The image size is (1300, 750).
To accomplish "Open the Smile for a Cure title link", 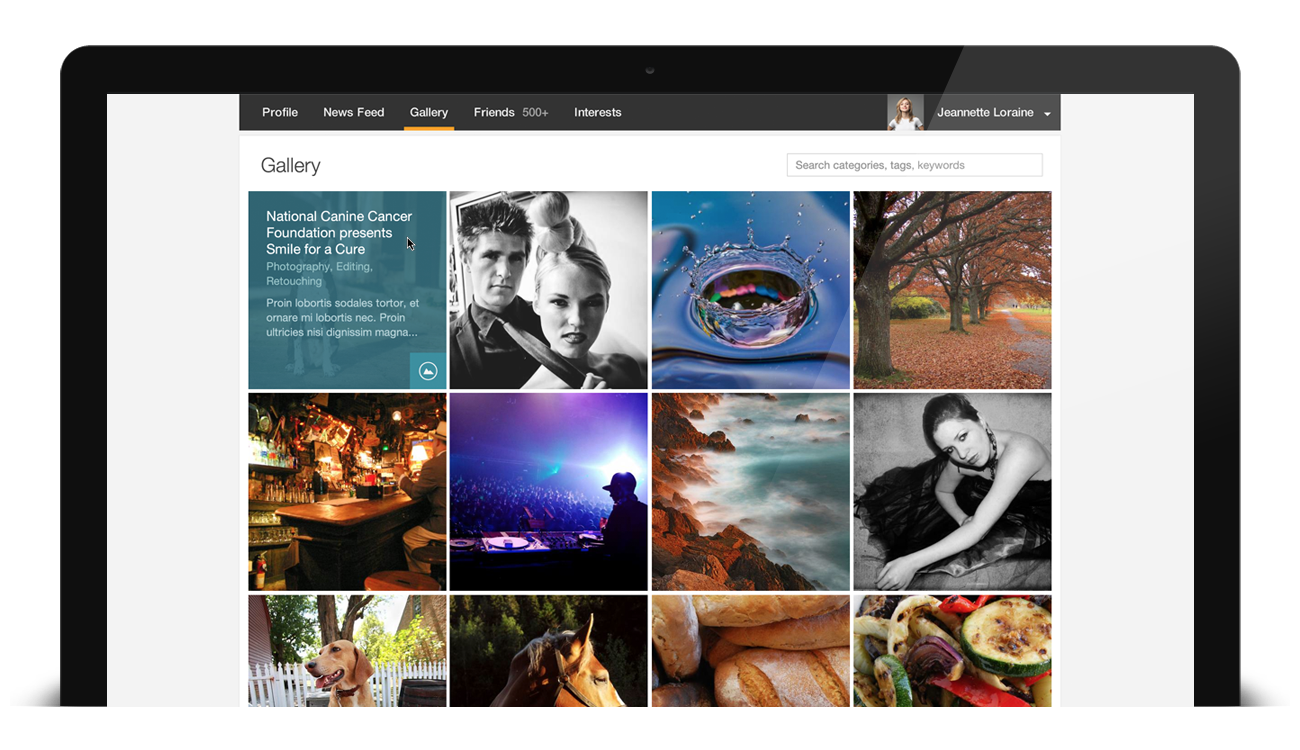I will tap(339, 233).
